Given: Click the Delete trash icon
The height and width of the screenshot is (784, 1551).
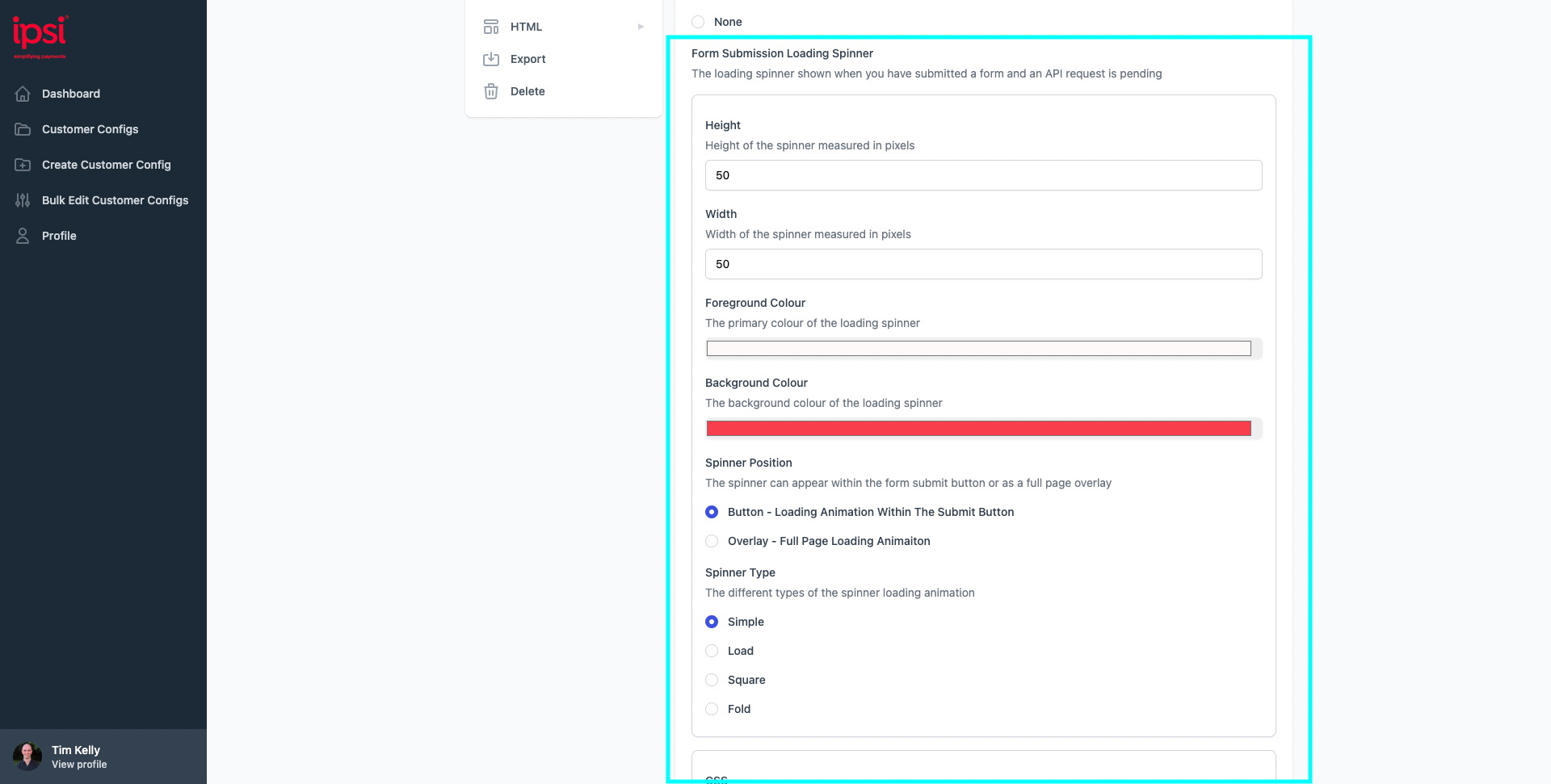Looking at the screenshot, I should (490, 91).
